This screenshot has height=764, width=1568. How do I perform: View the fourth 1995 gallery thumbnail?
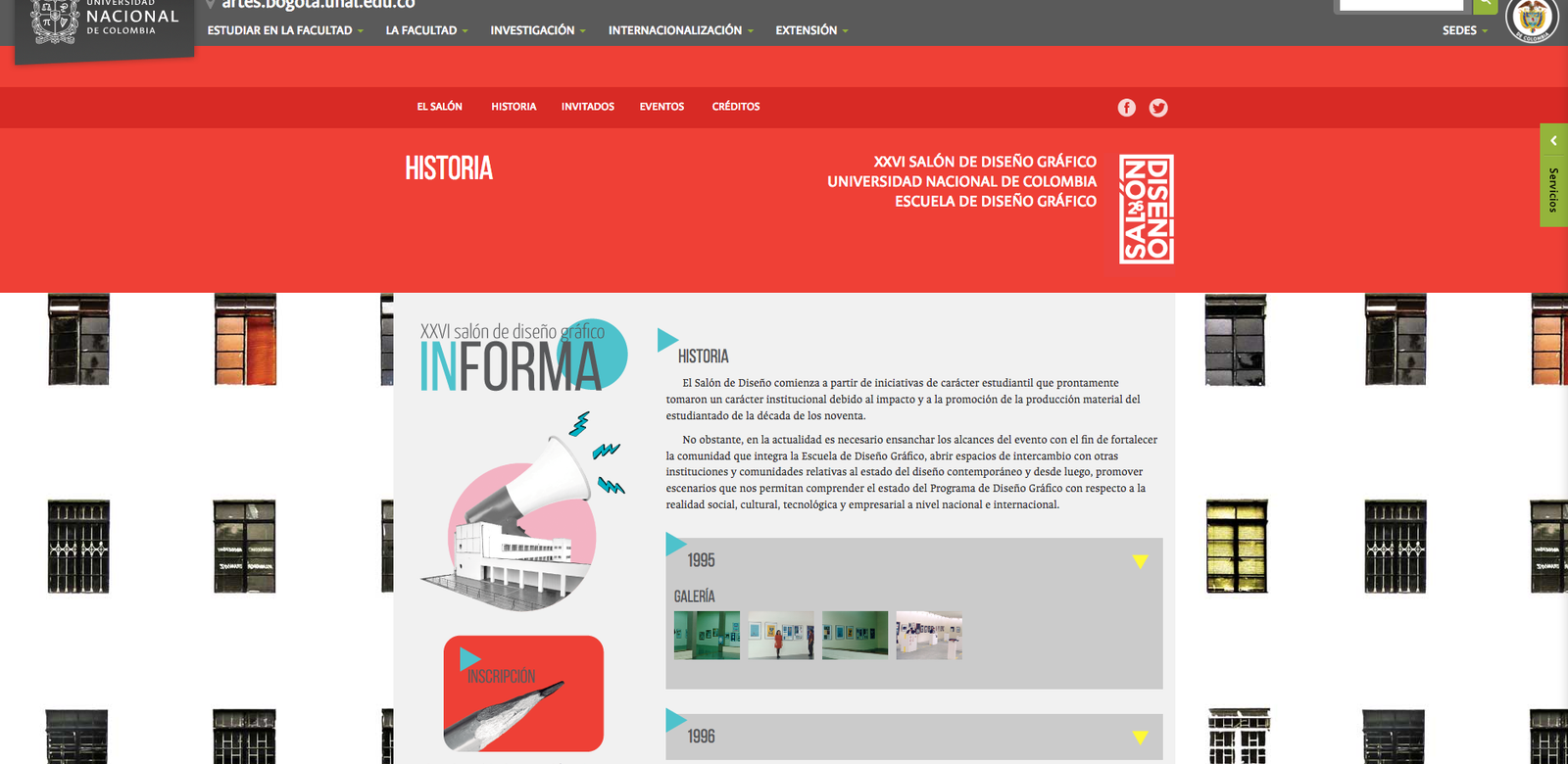click(928, 635)
